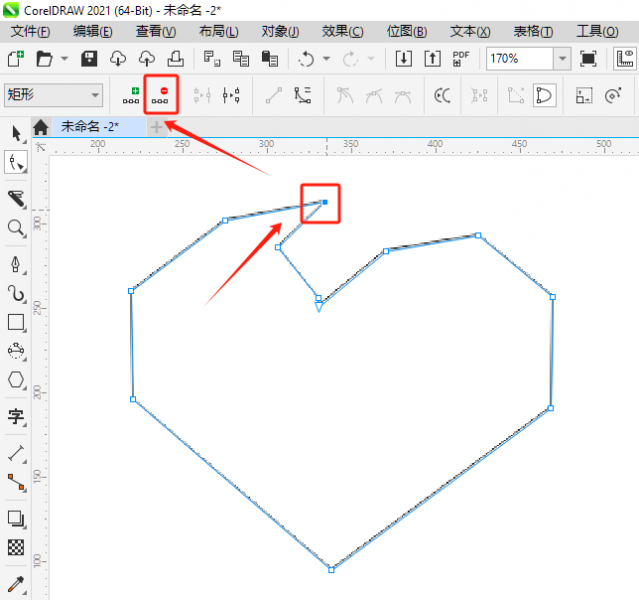
Task: Open the 效果(C) menu
Action: 343,32
